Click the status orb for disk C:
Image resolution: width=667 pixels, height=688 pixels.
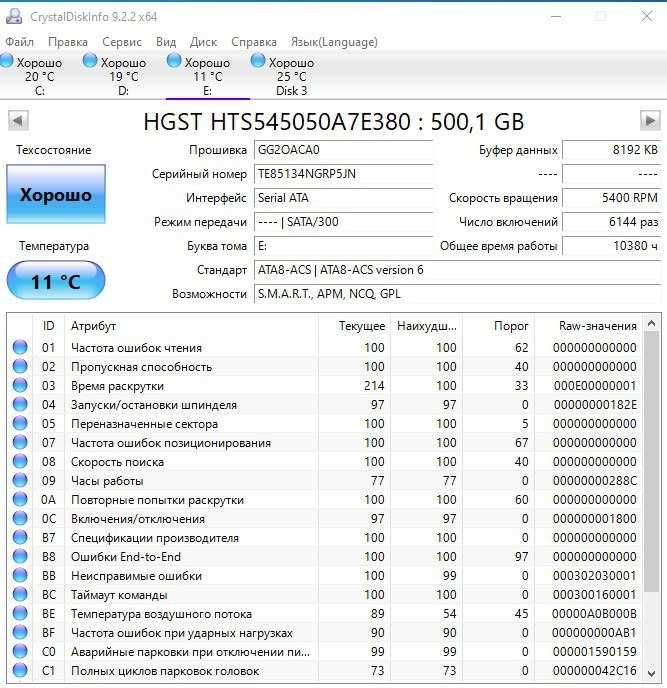(x=7, y=60)
